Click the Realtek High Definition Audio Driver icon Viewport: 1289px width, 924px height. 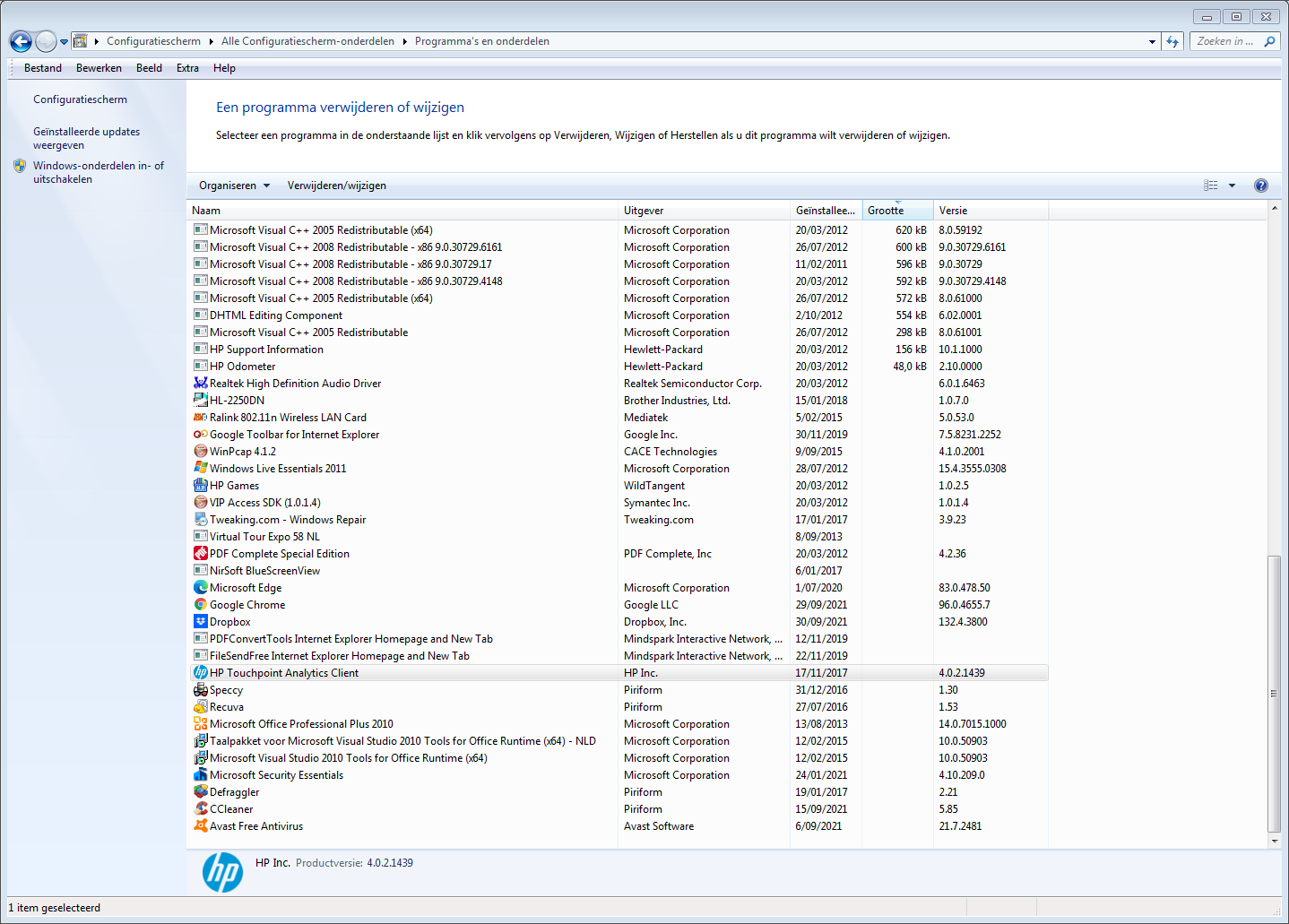tap(201, 384)
